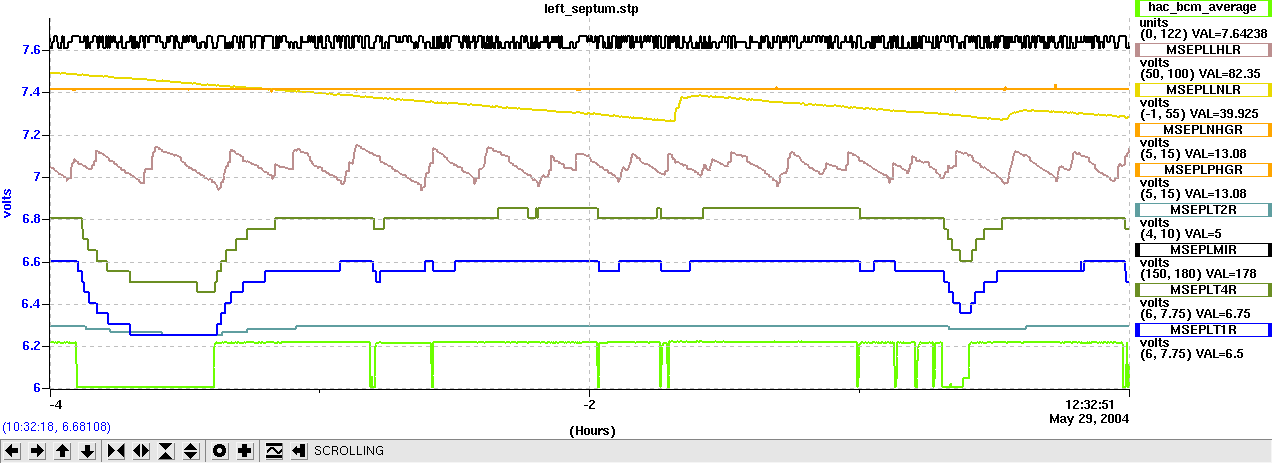This screenshot has height=463, width=1272.
Task: Click the inward-pointing vertical triangles zoom button
Action: point(166,451)
